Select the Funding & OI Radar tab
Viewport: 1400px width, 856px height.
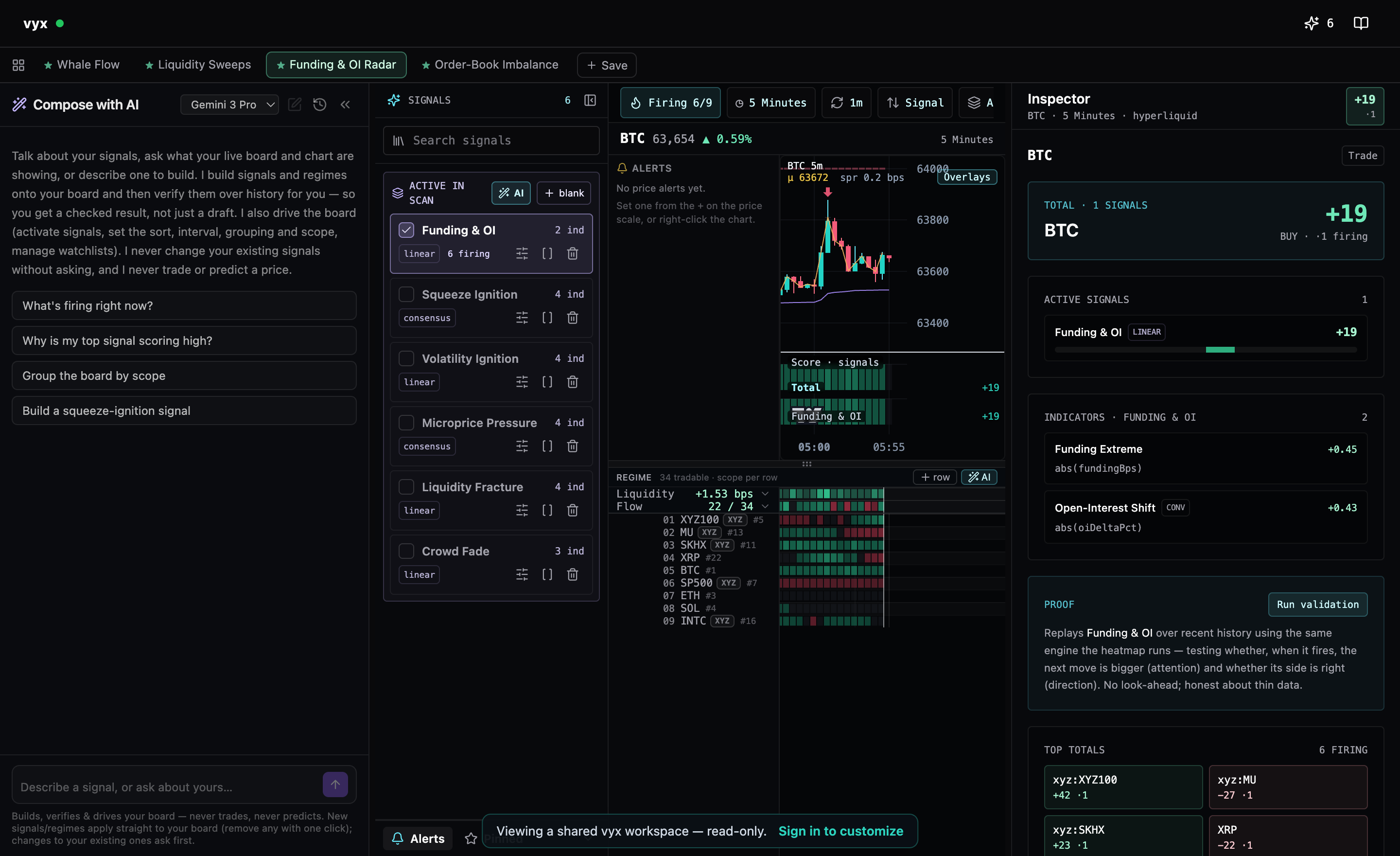click(x=336, y=65)
